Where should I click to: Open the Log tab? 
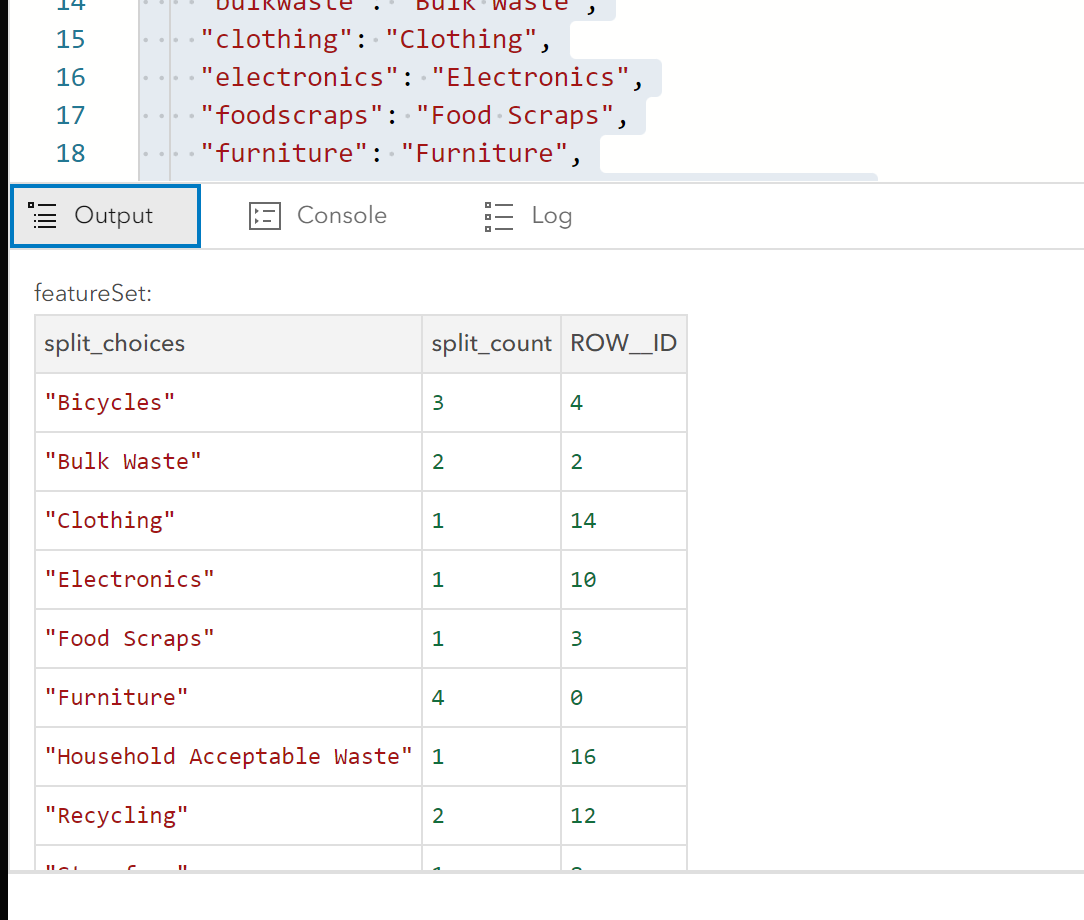point(528,216)
